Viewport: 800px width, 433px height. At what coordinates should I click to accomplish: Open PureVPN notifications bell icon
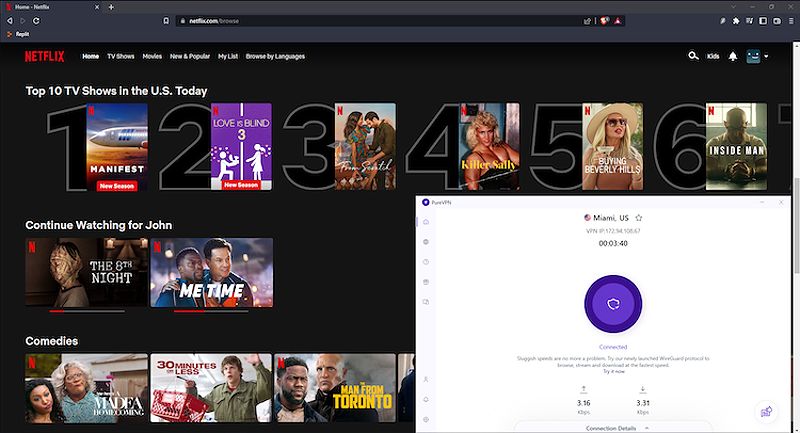[426, 399]
